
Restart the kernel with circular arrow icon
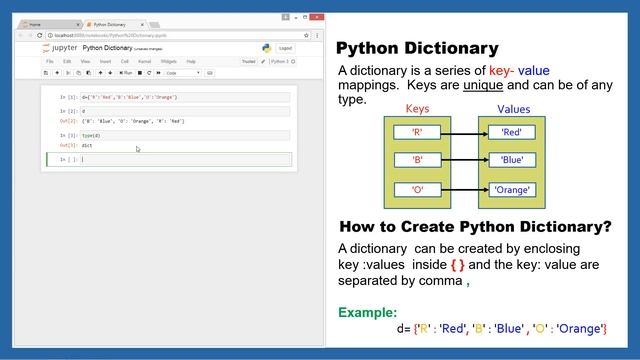tap(149, 73)
